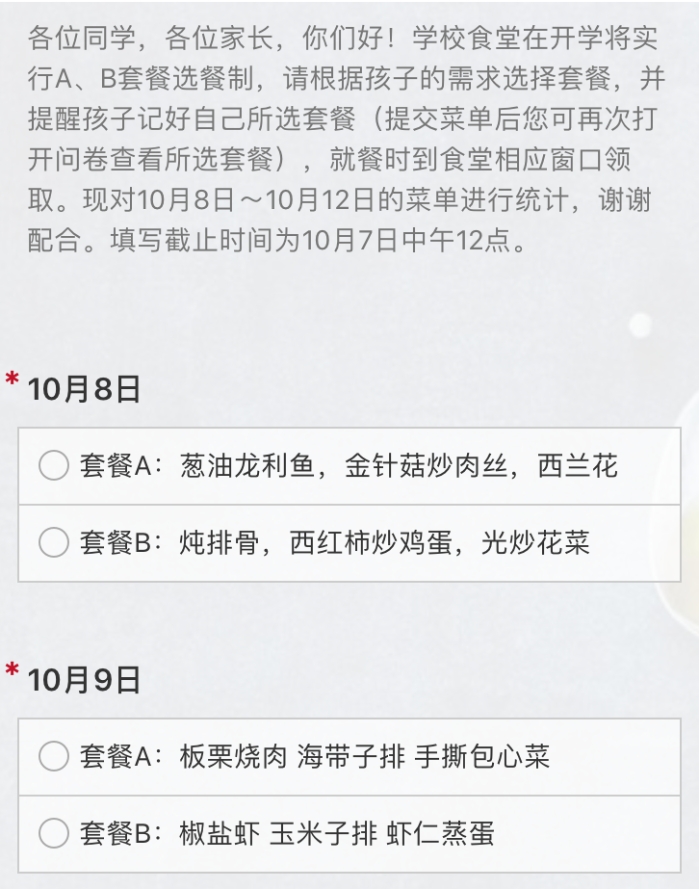The width and height of the screenshot is (699, 889).
Task: Click the 10月9日 question heading
Action: pyautogui.click(x=84, y=680)
